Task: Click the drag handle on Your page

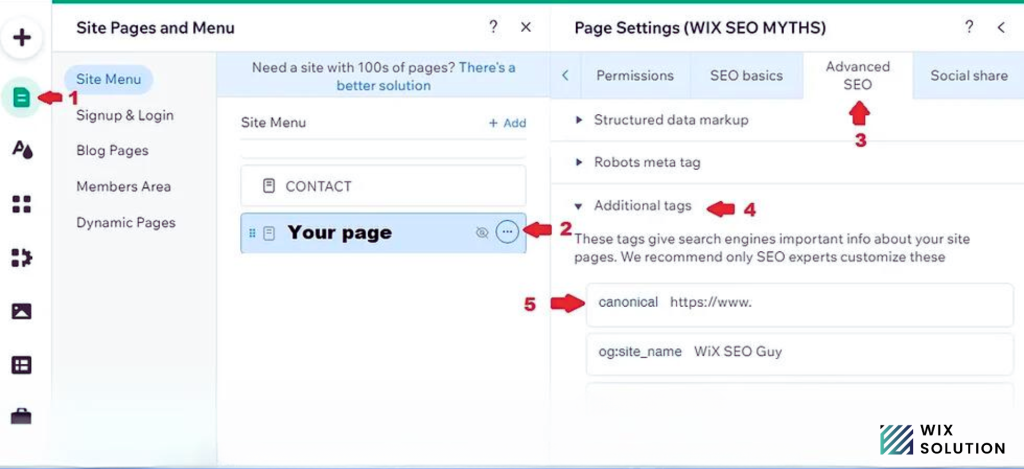Action: click(253, 233)
